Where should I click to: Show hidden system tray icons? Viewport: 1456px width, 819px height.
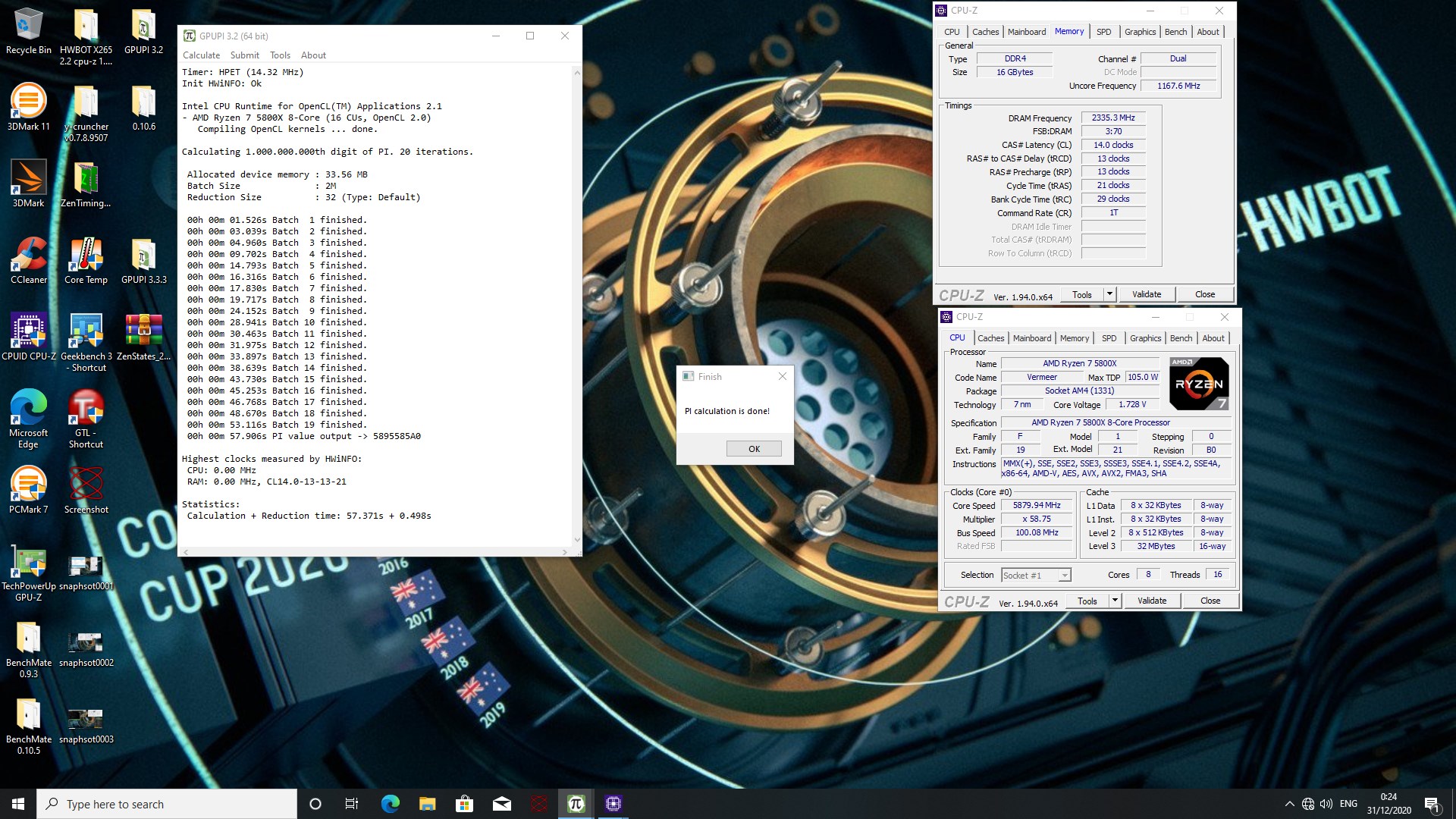coord(1289,804)
